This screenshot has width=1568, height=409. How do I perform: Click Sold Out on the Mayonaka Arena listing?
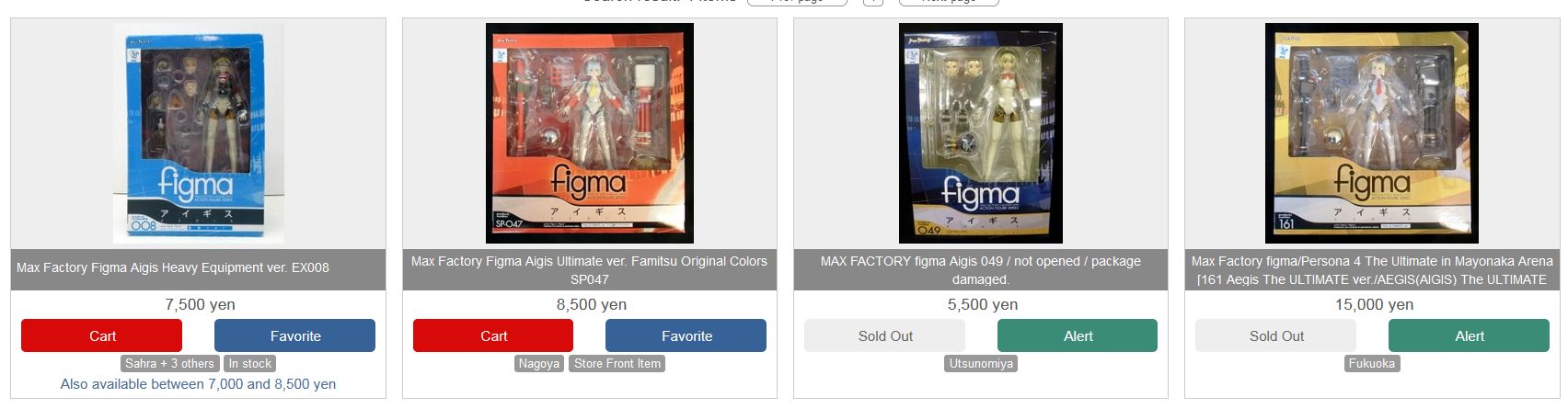point(1276,335)
